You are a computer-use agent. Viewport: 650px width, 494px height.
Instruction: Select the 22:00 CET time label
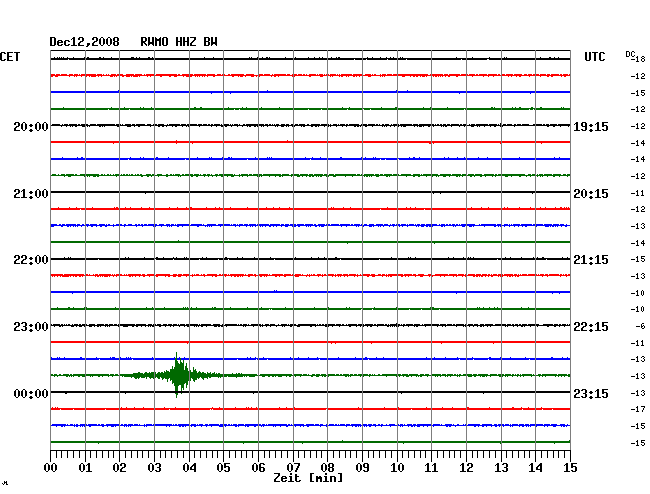point(31,260)
